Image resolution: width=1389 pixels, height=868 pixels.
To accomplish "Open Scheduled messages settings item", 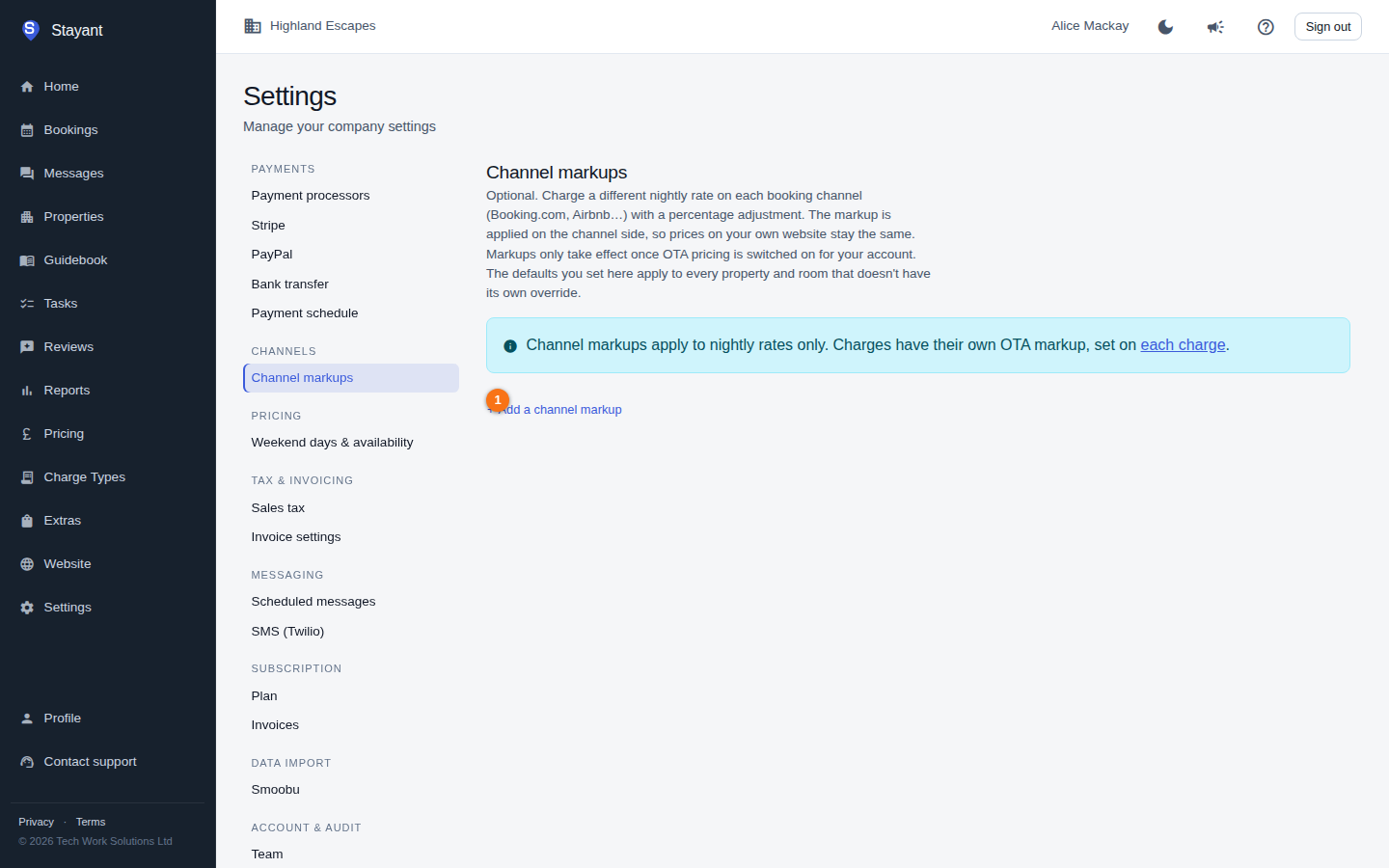I will click(351, 602).
